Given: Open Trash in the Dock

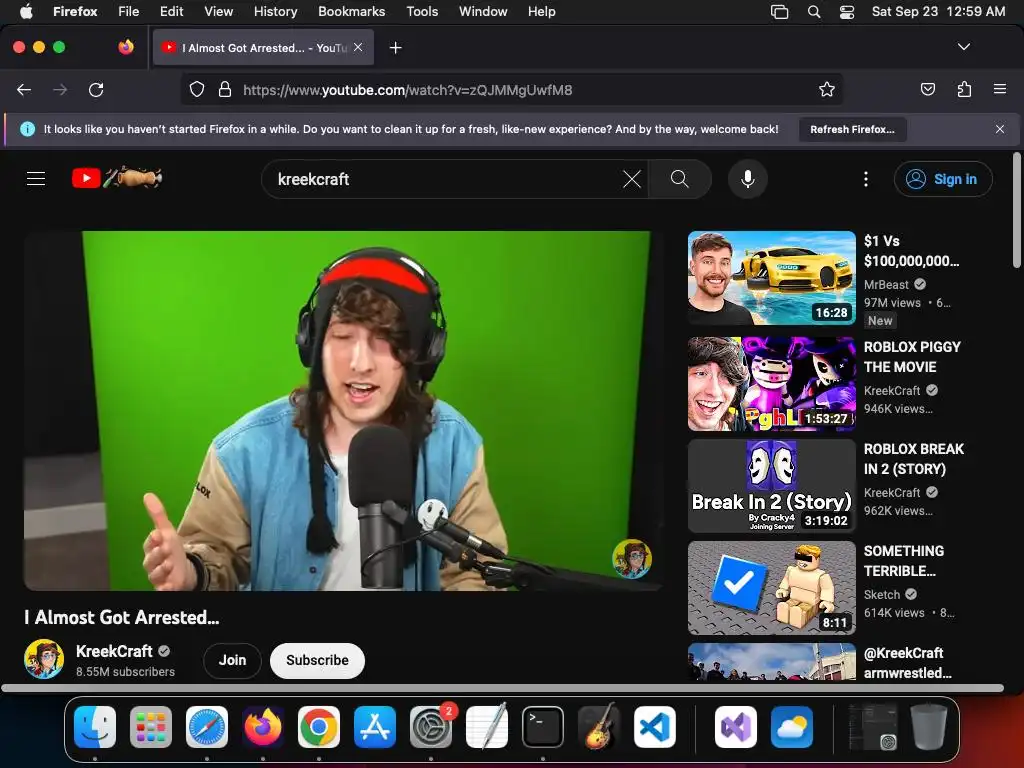Looking at the screenshot, I should coord(929,727).
